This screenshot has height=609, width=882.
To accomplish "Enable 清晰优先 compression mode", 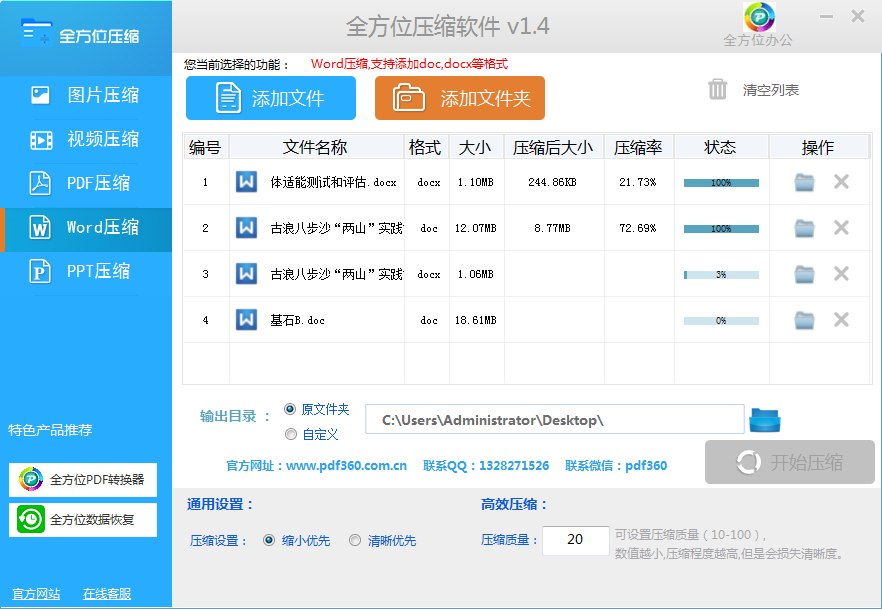I will [x=354, y=539].
